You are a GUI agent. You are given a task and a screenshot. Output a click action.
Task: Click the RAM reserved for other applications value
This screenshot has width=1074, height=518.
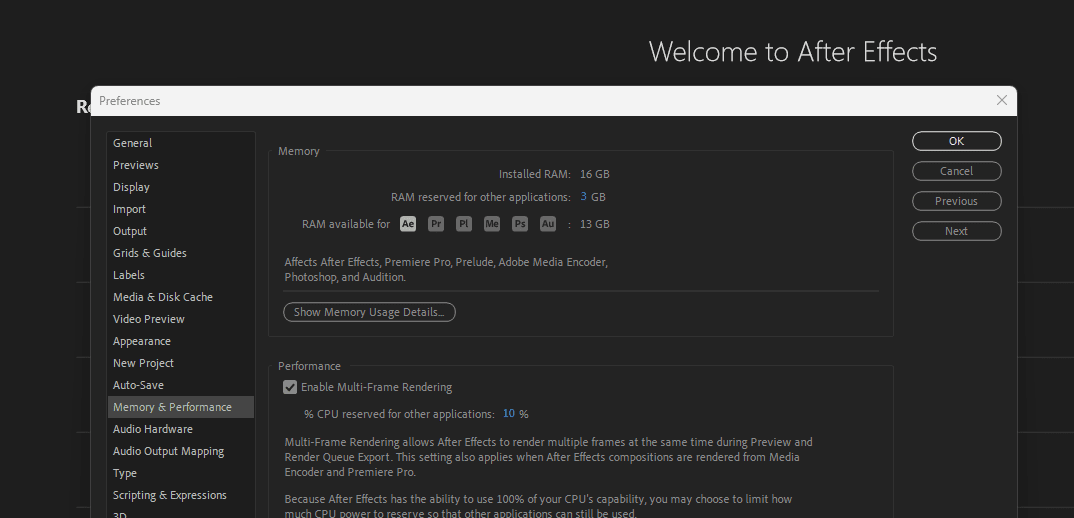pos(583,197)
